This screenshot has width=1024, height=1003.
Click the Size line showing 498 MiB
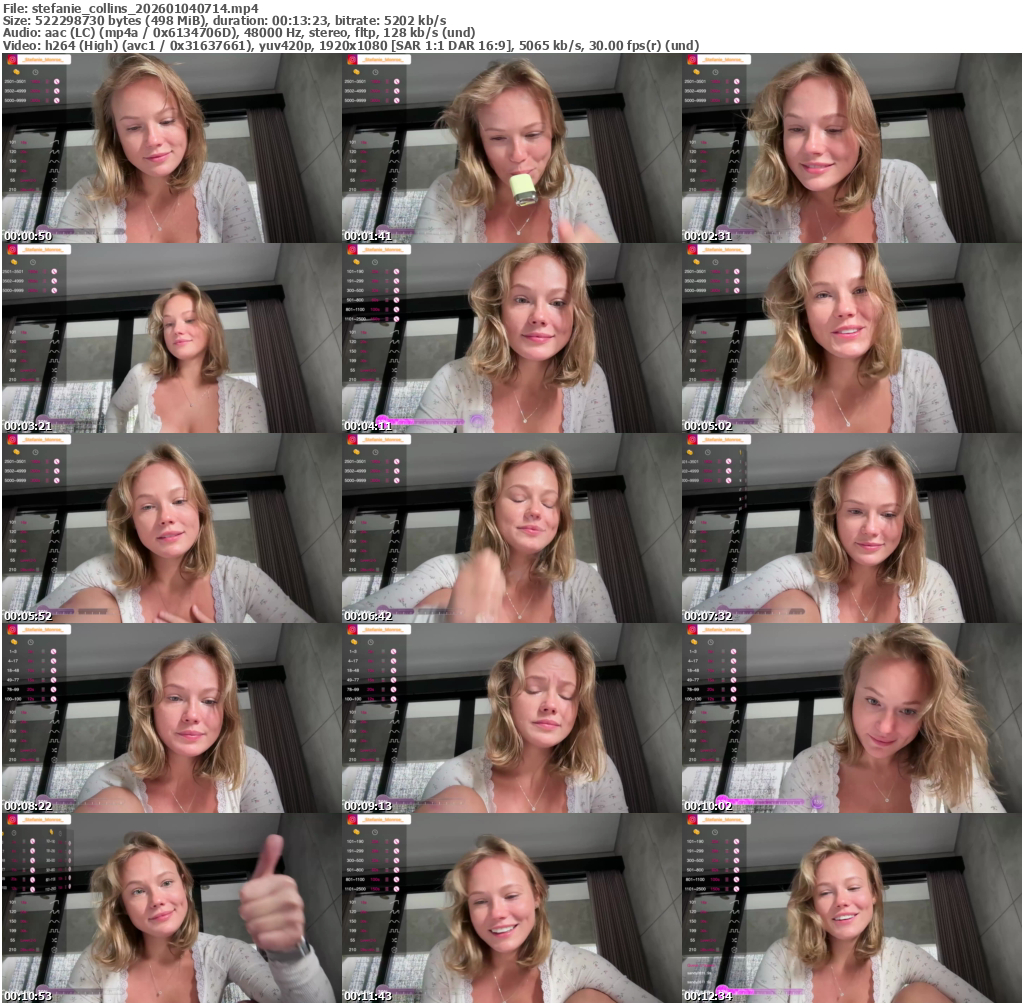pos(225,20)
